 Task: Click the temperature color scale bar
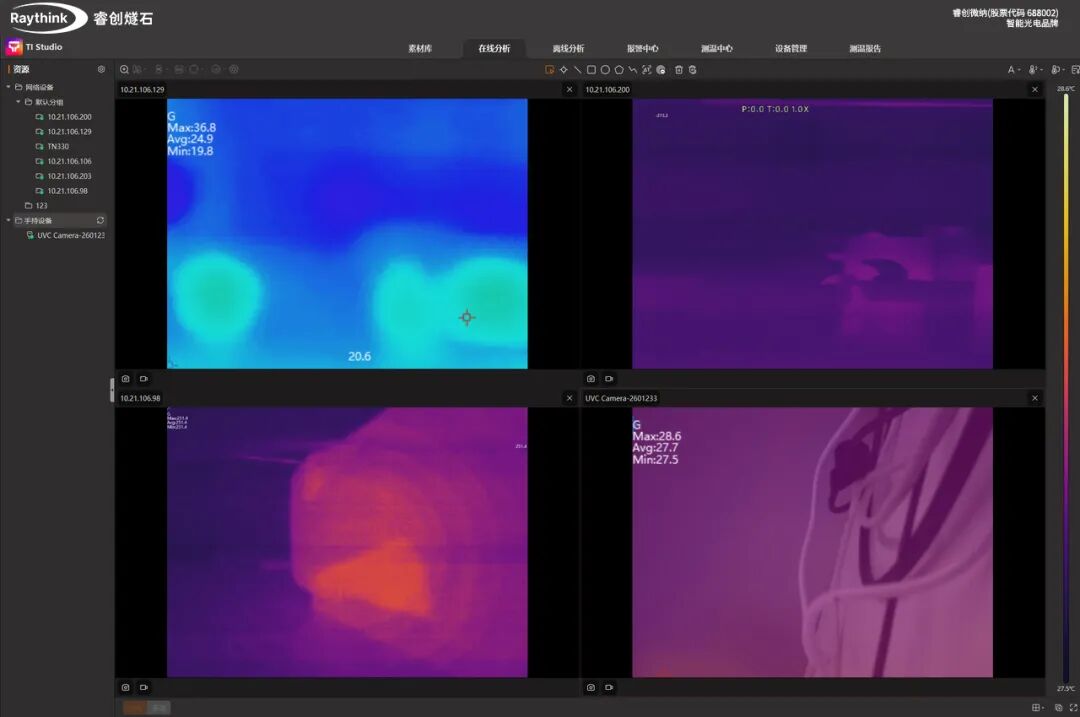(1066, 388)
